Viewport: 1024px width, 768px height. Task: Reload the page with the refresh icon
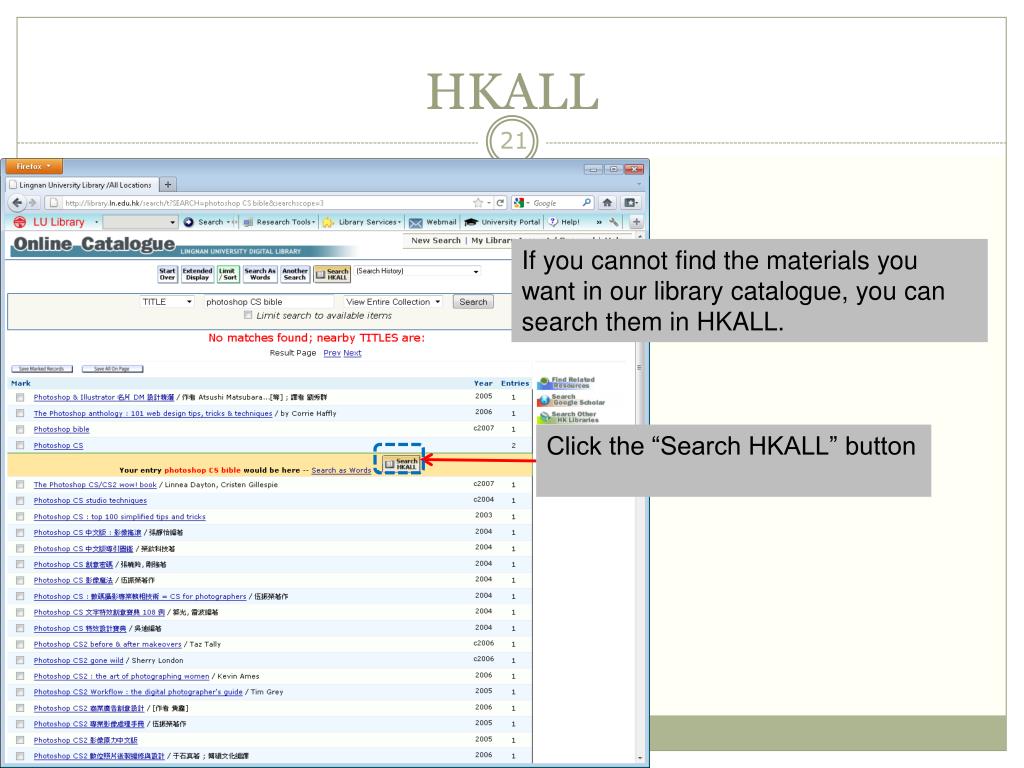(x=500, y=202)
